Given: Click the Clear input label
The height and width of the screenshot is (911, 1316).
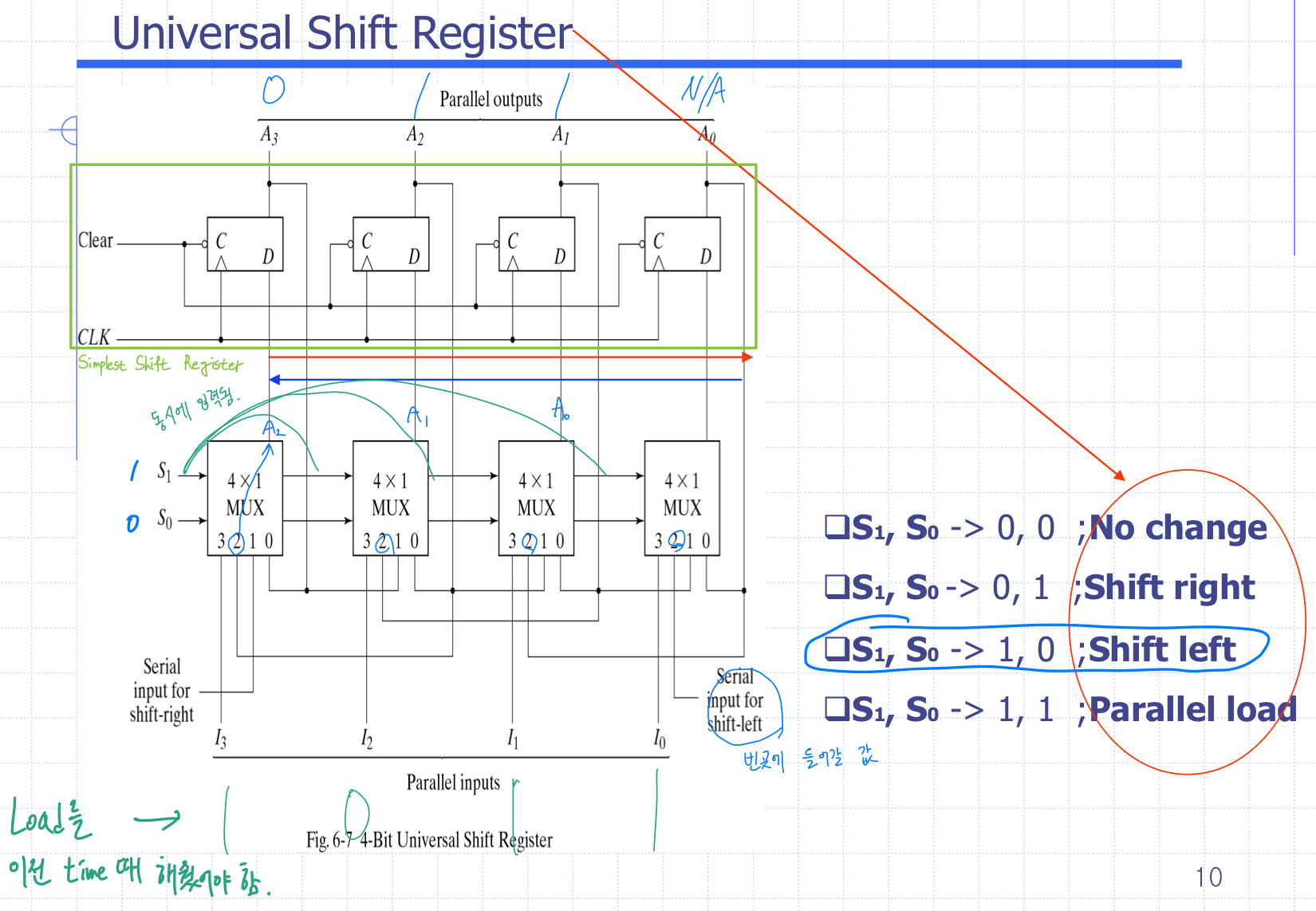Looking at the screenshot, I should [x=96, y=240].
